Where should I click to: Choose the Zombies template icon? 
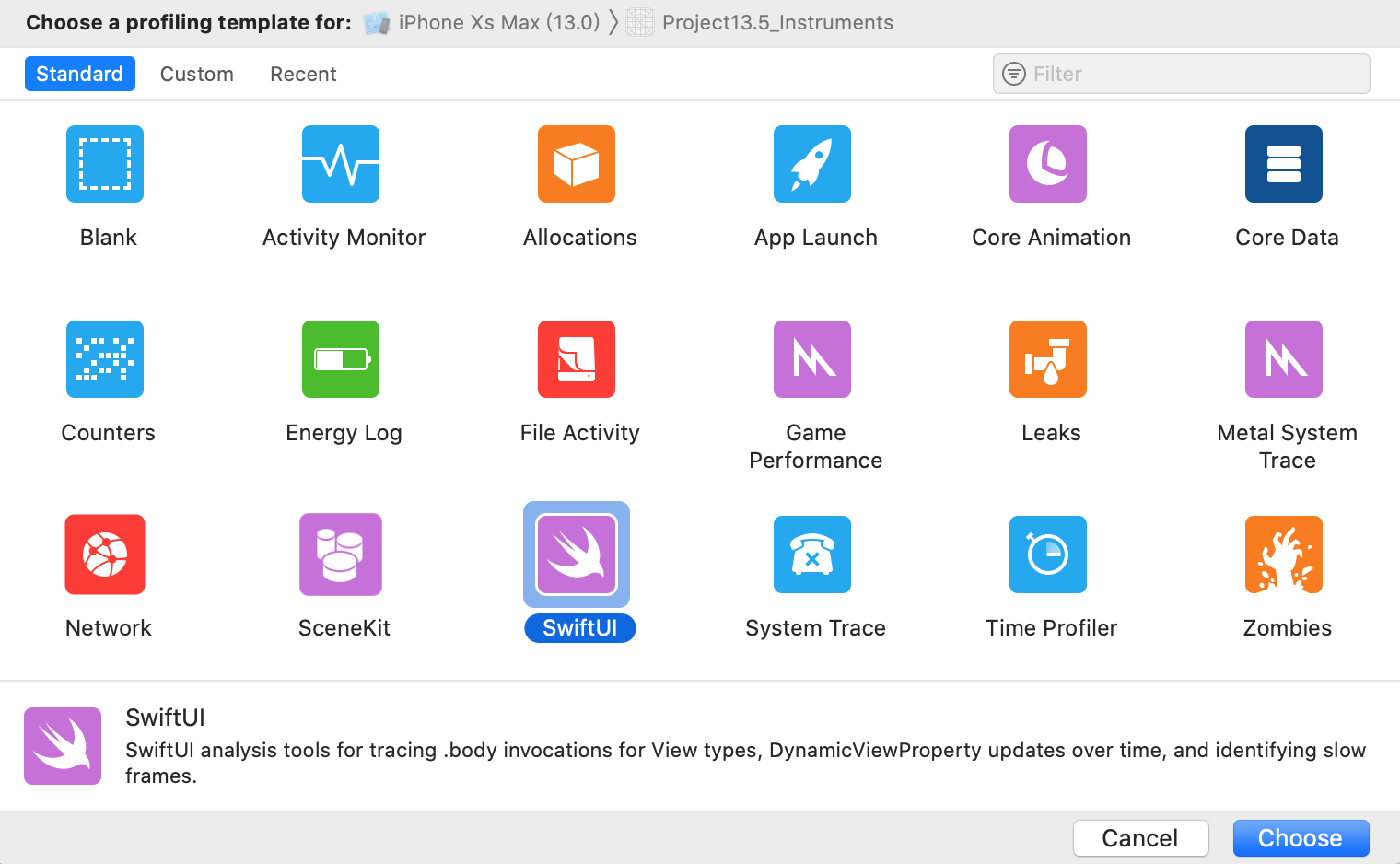point(1284,555)
